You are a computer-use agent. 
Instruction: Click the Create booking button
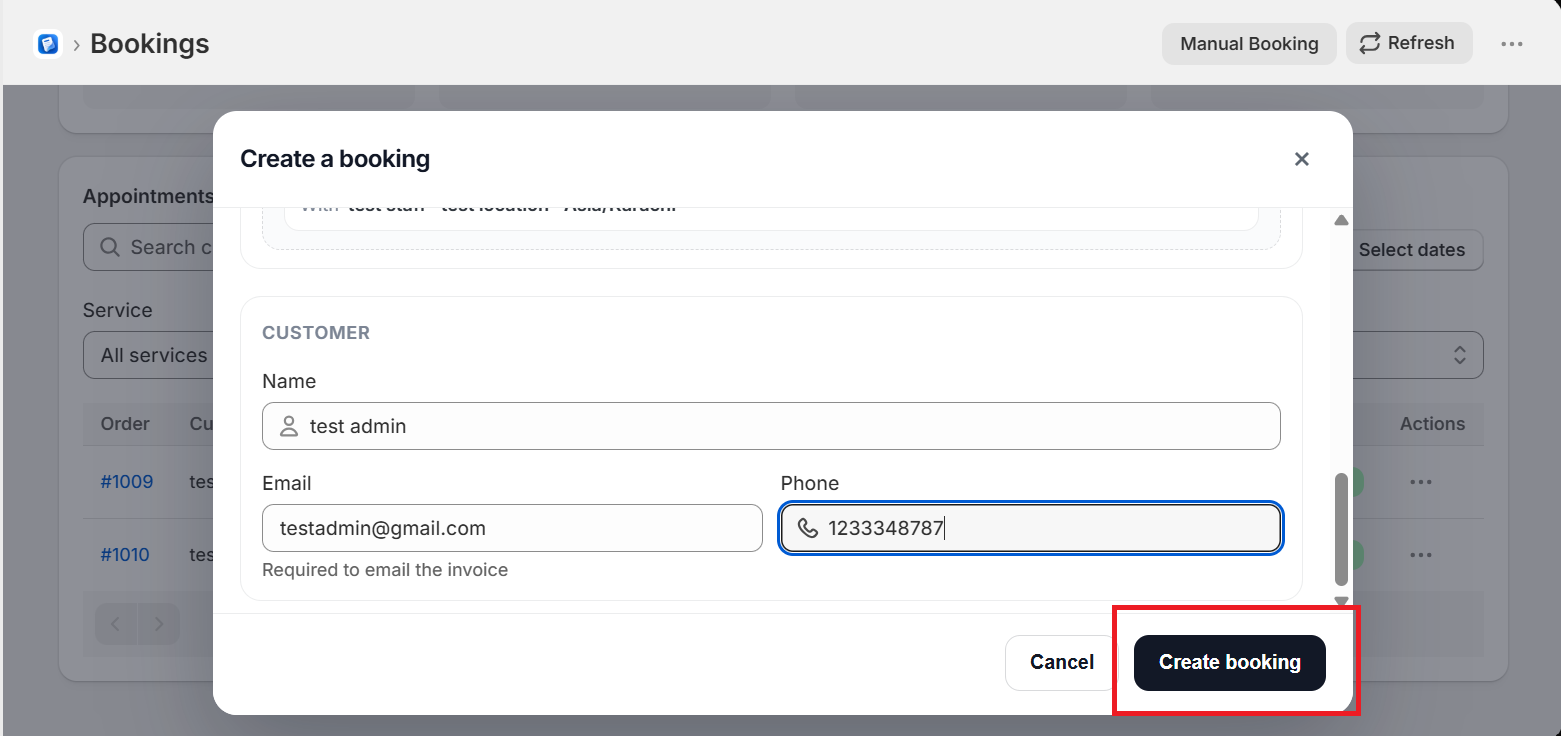point(1230,662)
